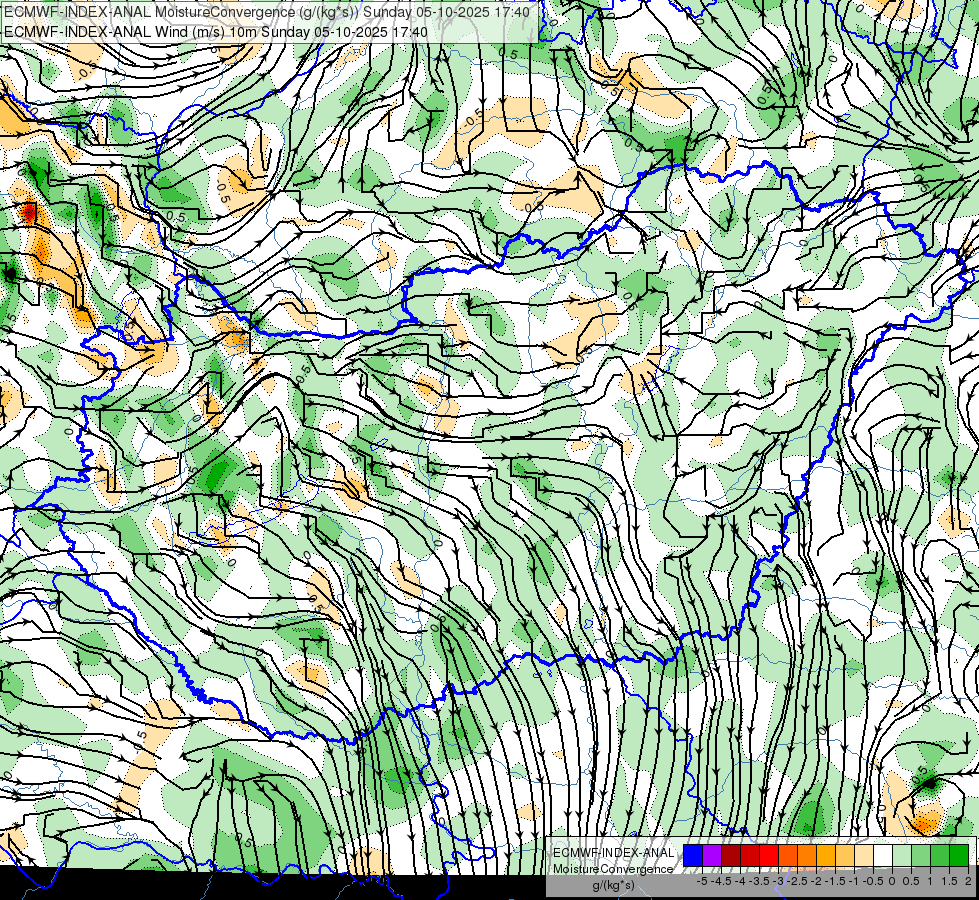
Task: Click the '-3.5' tick on the legend
Action: click(x=759, y=881)
